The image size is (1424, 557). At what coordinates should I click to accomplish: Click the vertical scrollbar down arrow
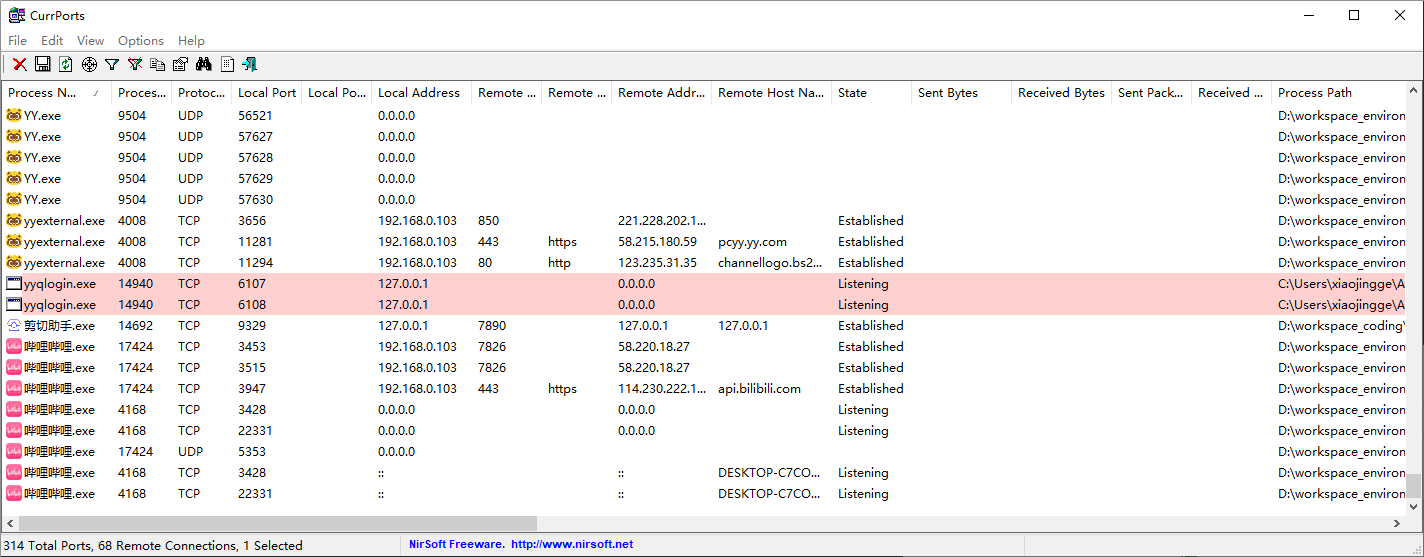click(1414, 506)
